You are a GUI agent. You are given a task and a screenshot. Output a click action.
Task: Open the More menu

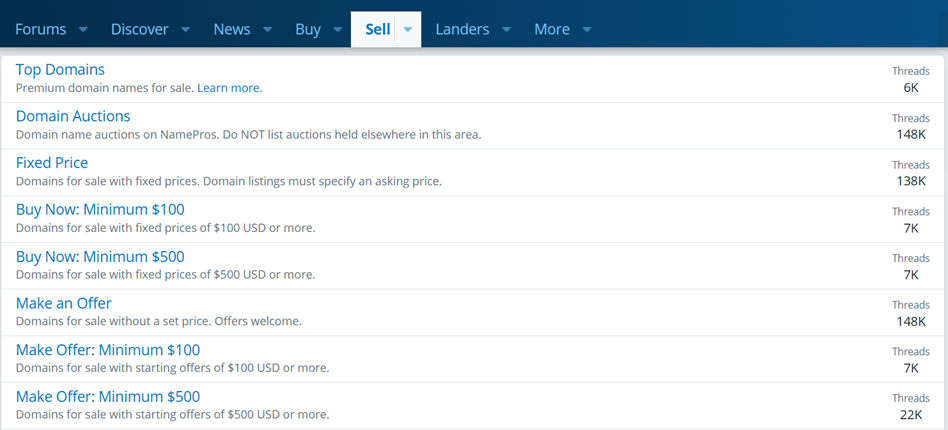click(x=552, y=29)
